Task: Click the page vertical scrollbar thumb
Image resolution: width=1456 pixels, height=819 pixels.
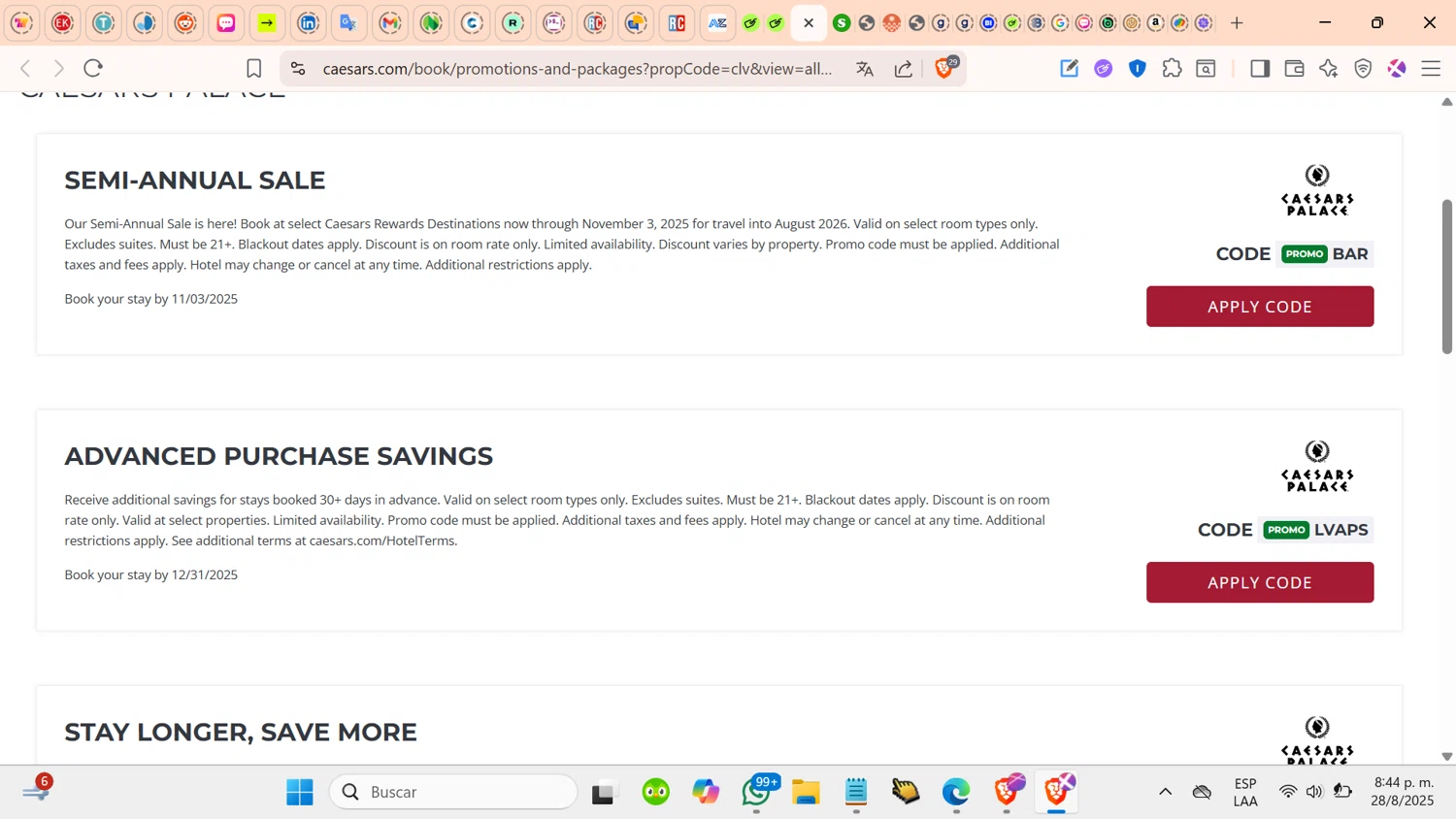Action: click(x=1446, y=277)
